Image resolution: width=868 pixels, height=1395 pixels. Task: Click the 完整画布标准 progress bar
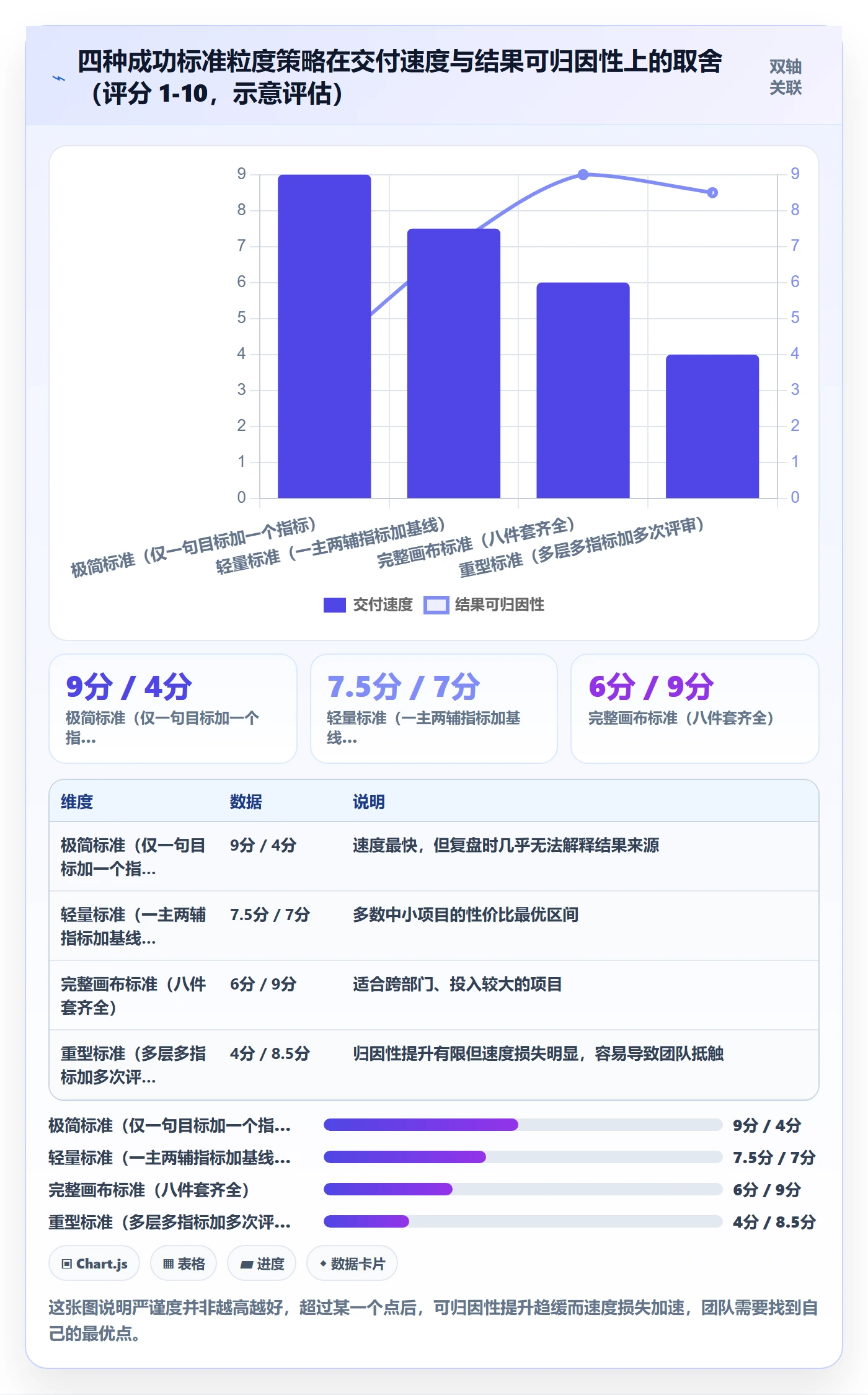[523, 1189]
